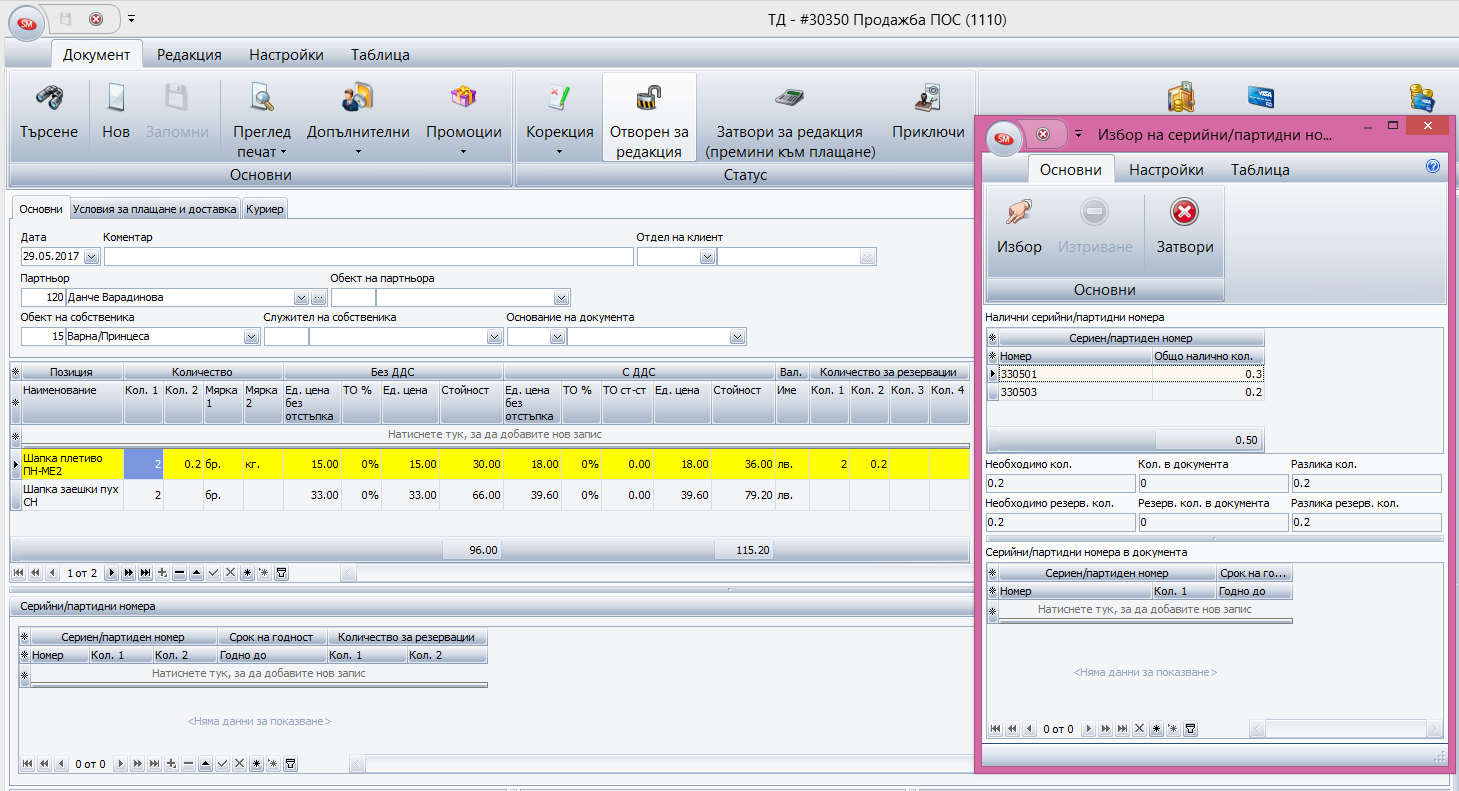The height and width of the screenshot is (791, 1459).
Task: Cancel edit with X in items navigator
Action: (x=230, y=573)
